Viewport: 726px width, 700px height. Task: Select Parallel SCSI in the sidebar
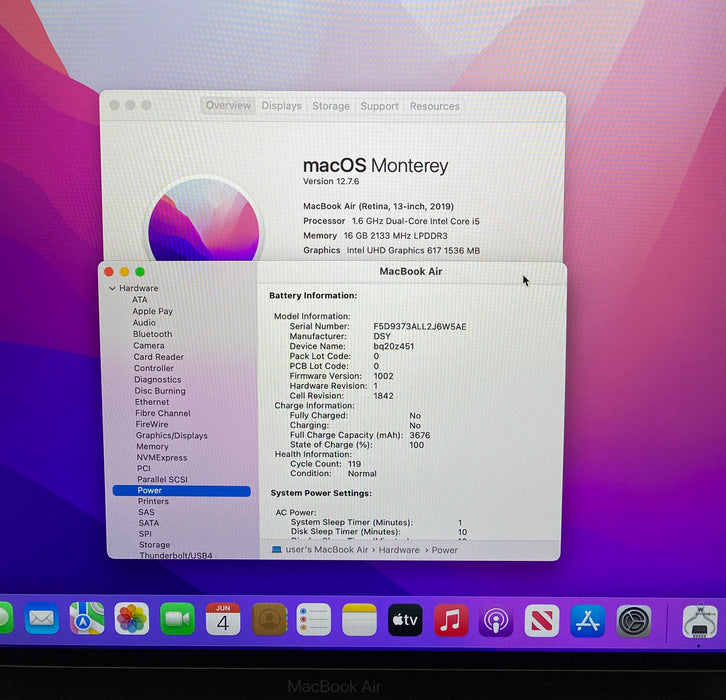pyautogui.click(x=163, y=479)
